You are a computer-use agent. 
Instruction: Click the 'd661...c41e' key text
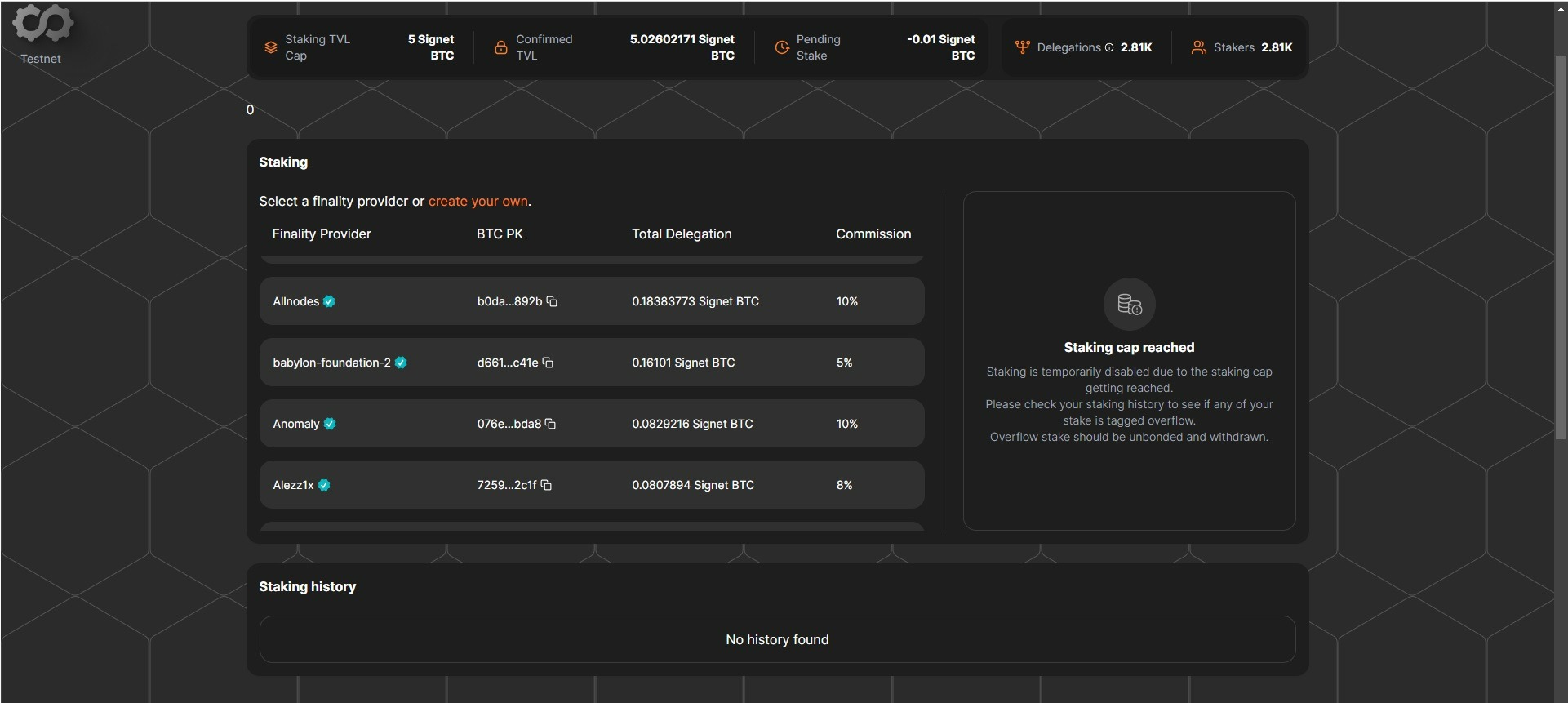tap(508, 363)
